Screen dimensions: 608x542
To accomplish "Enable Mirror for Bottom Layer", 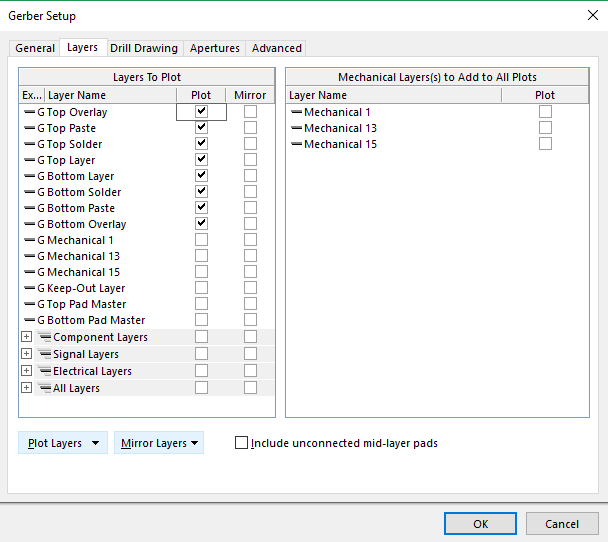I will (x=250, y=176).
